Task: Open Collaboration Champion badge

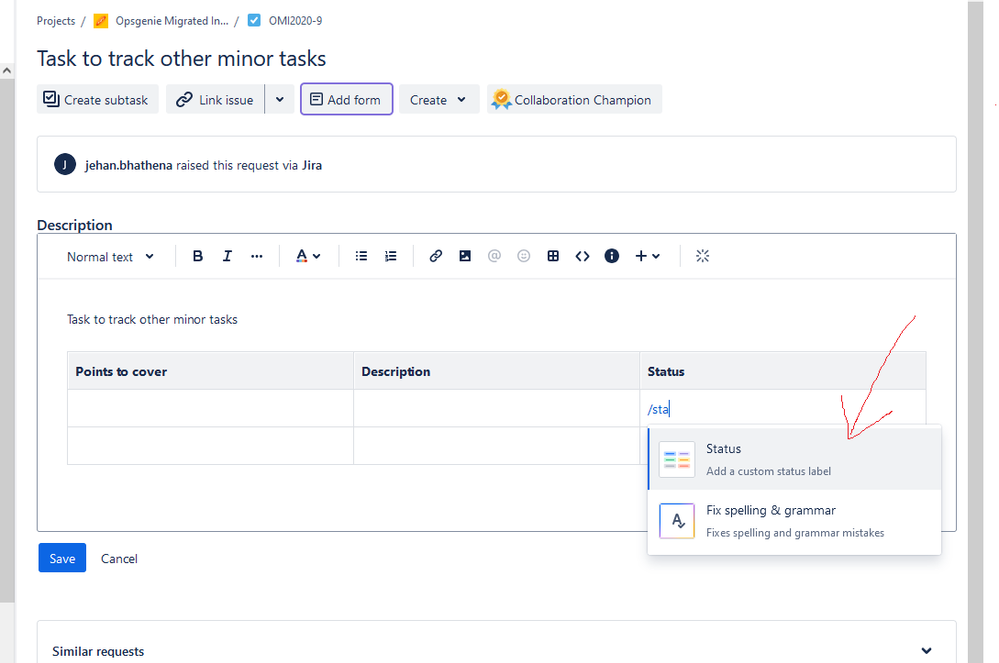Action: click(574, 99)
